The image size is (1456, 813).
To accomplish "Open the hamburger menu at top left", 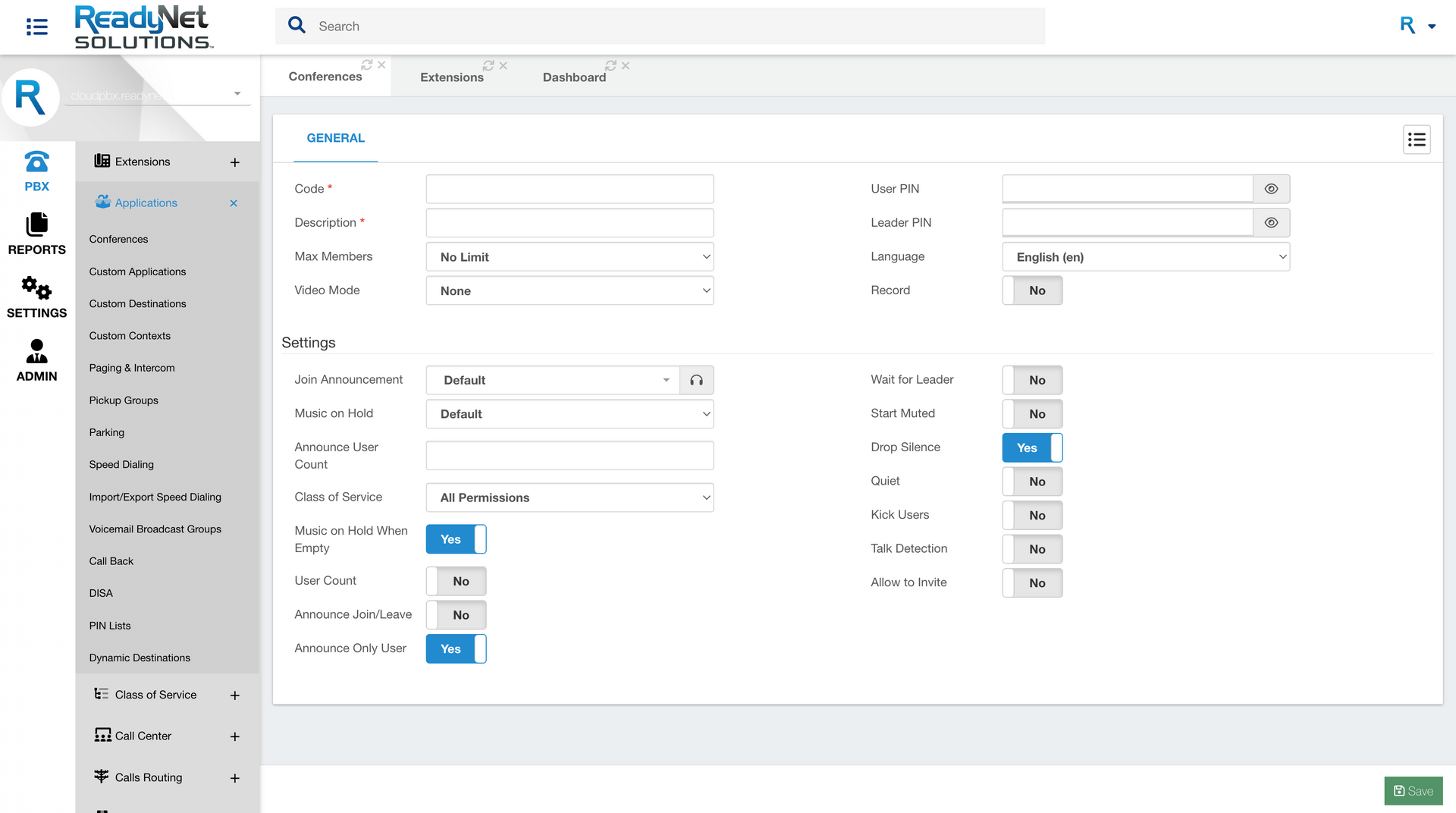I will [x=36, y=26].
